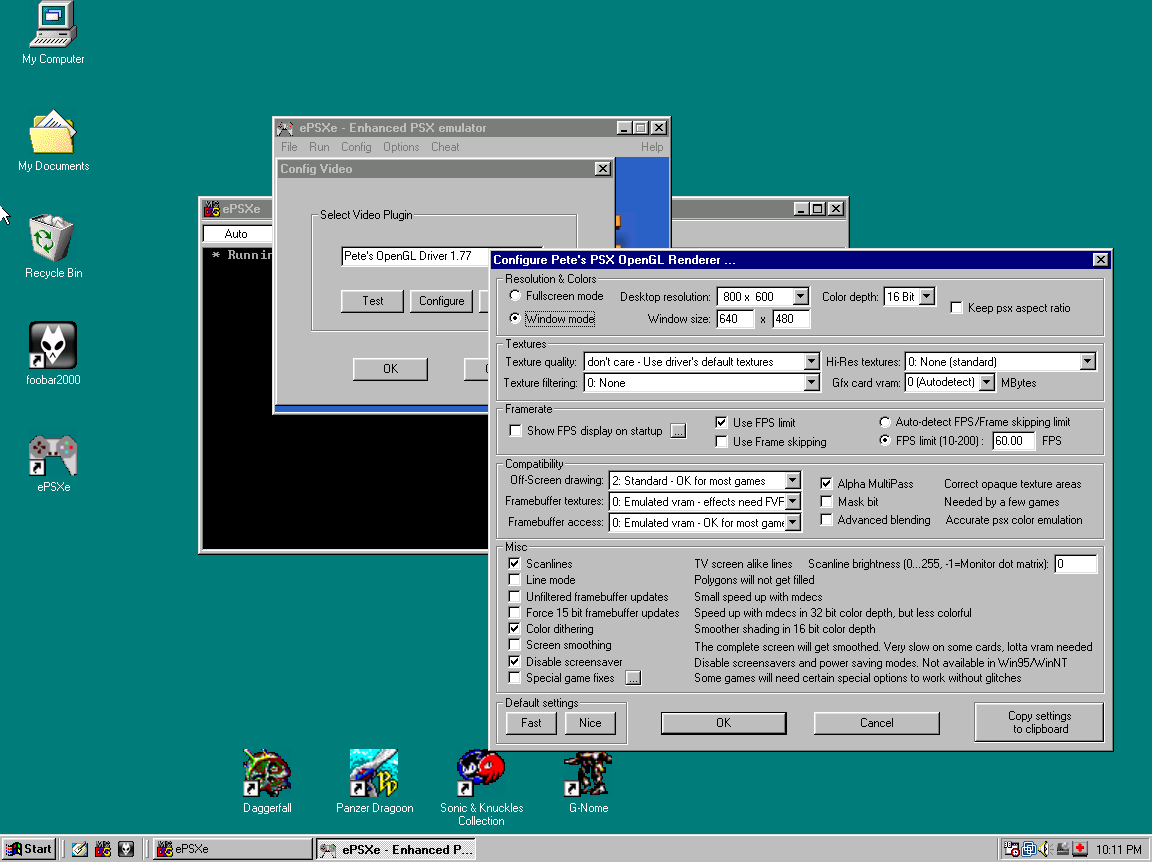Enable Fullscreen mode in Resolution & Colors

(x=515, y=296)
